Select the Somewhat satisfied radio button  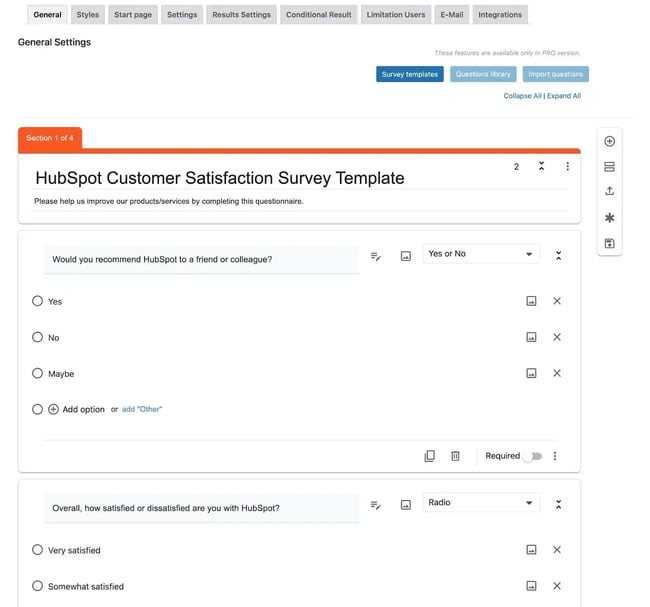click(x=37, y=586)
